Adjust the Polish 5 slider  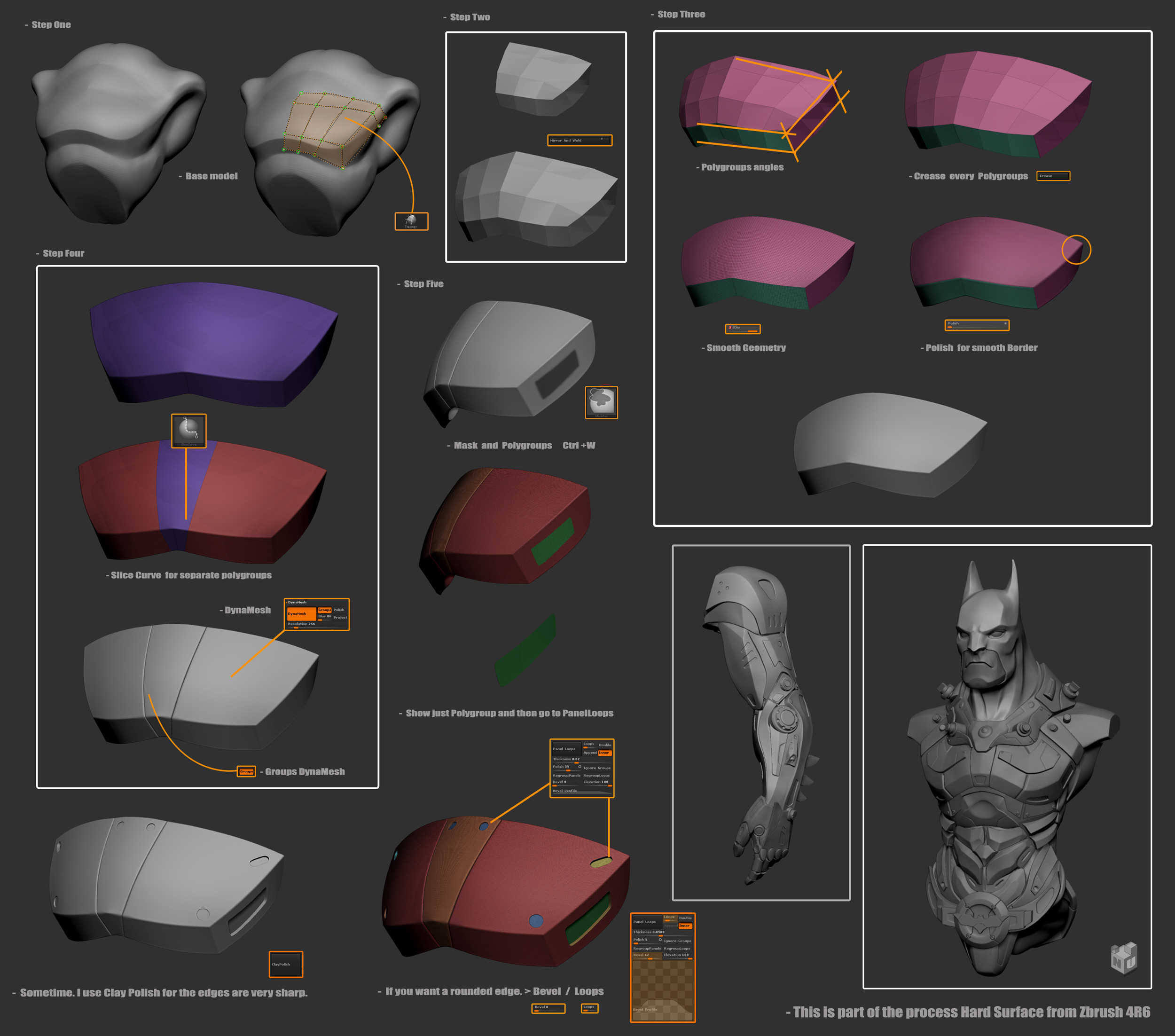pos(647,942)
